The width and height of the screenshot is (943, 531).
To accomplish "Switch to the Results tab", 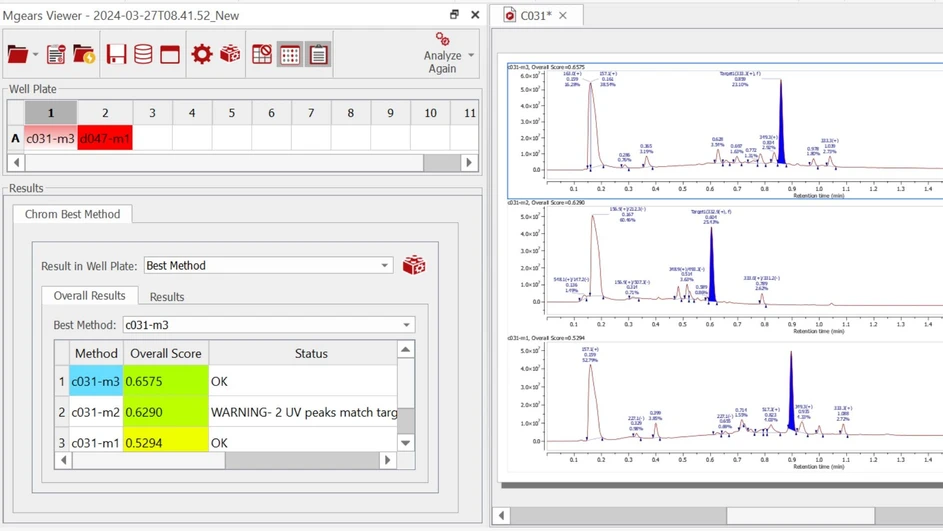I will coord(167,296).
